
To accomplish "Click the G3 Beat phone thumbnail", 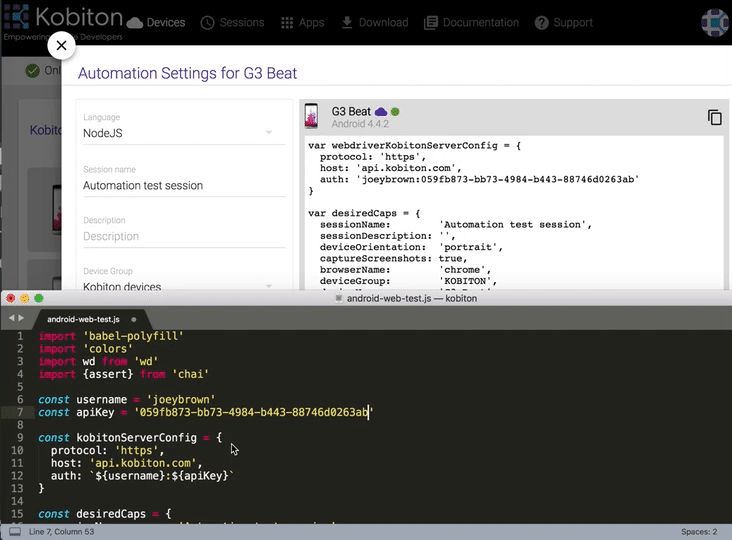I will [311, 116].
